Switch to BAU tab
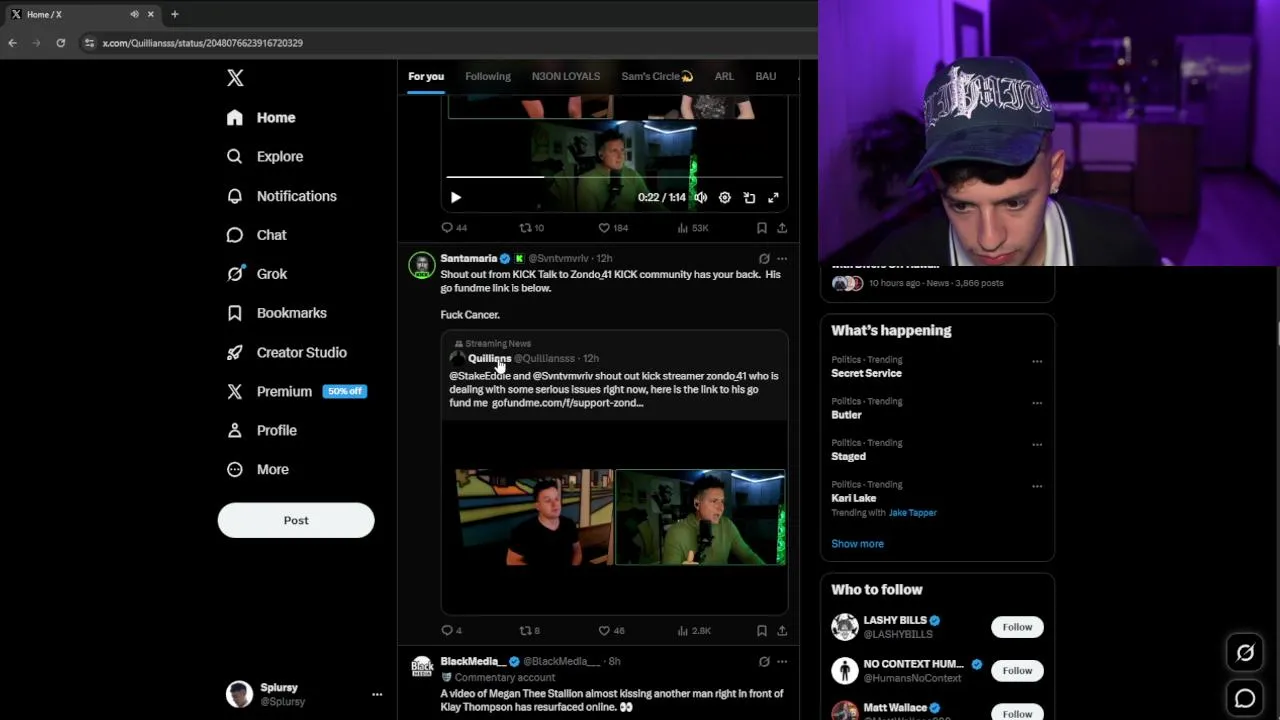 pyautogui.click(x=766, y=76)
